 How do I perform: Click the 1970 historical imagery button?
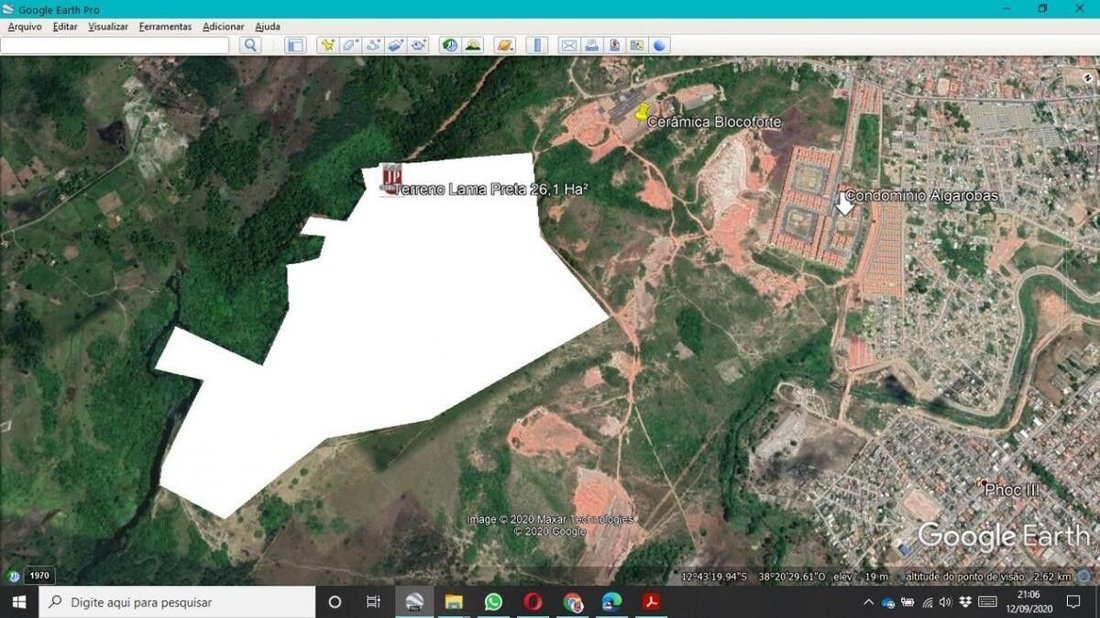pyautogui.click(x=39, y=575)
